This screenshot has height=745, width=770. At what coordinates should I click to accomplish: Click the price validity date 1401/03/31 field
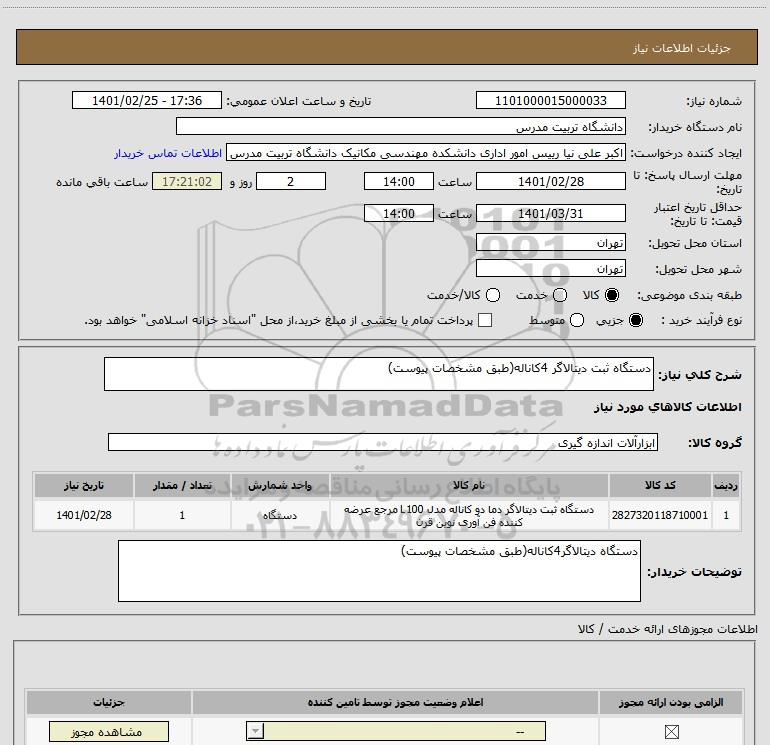coord(550,214)
